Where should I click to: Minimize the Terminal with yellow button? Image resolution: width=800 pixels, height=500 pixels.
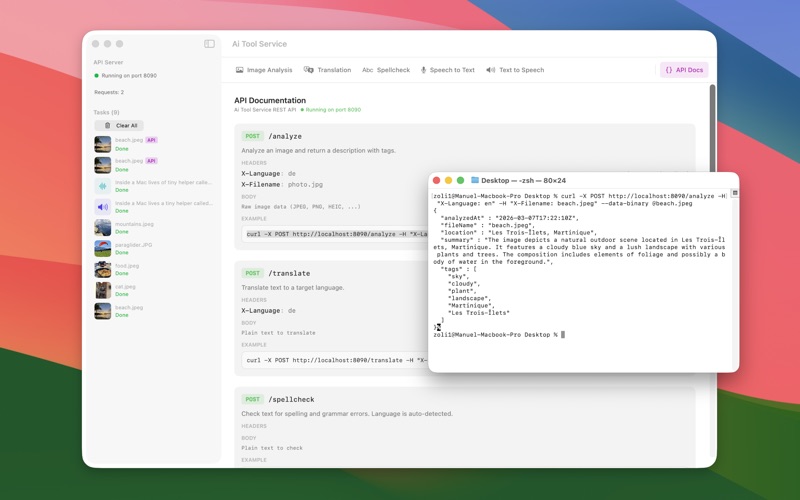pos(448,180)
